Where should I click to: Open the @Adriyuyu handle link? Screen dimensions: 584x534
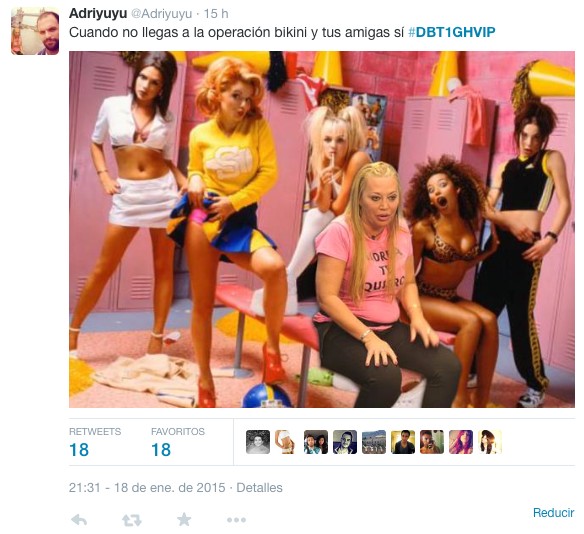coord(161,14)
